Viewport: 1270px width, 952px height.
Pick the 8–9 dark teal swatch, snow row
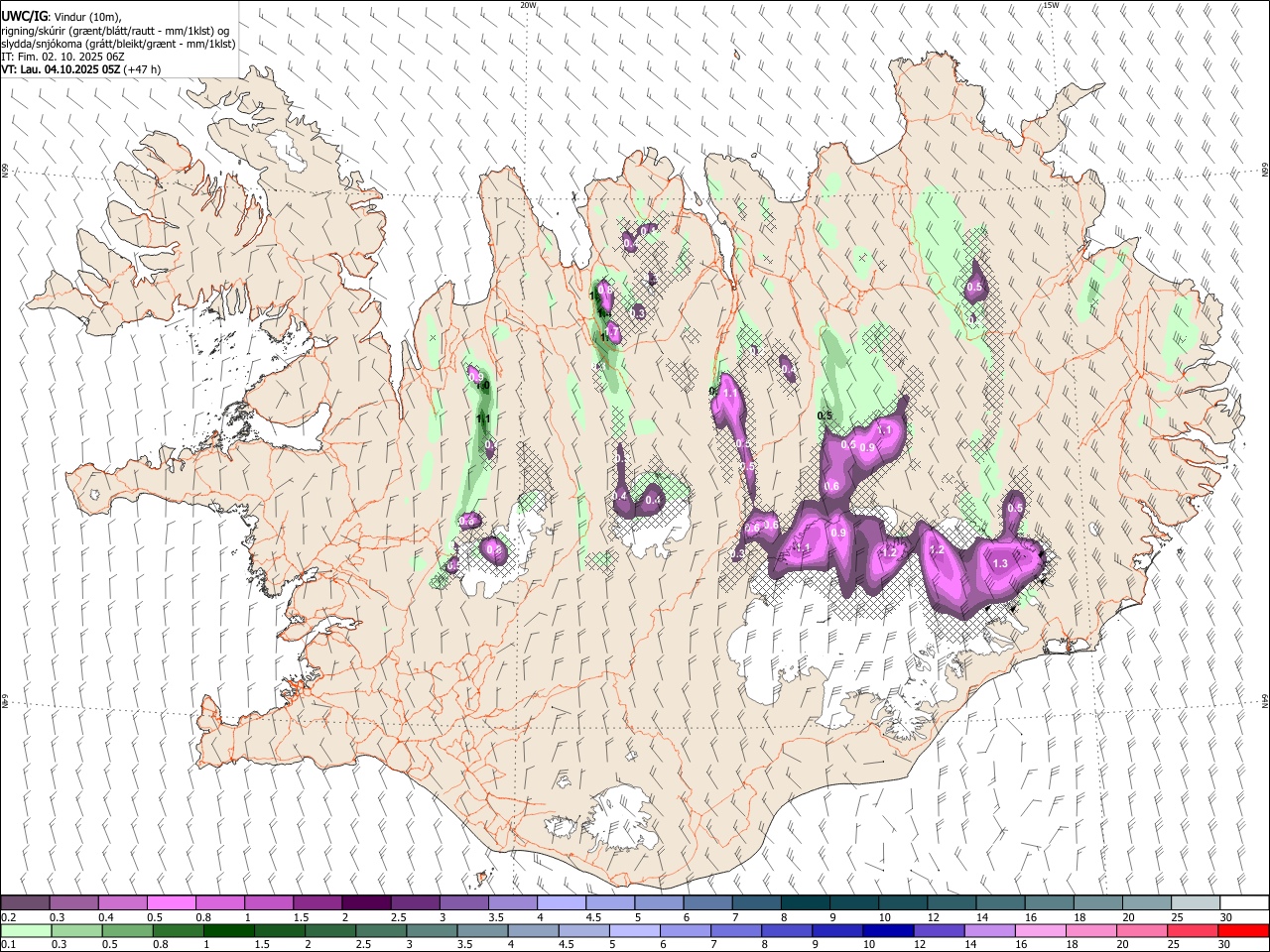806,902
